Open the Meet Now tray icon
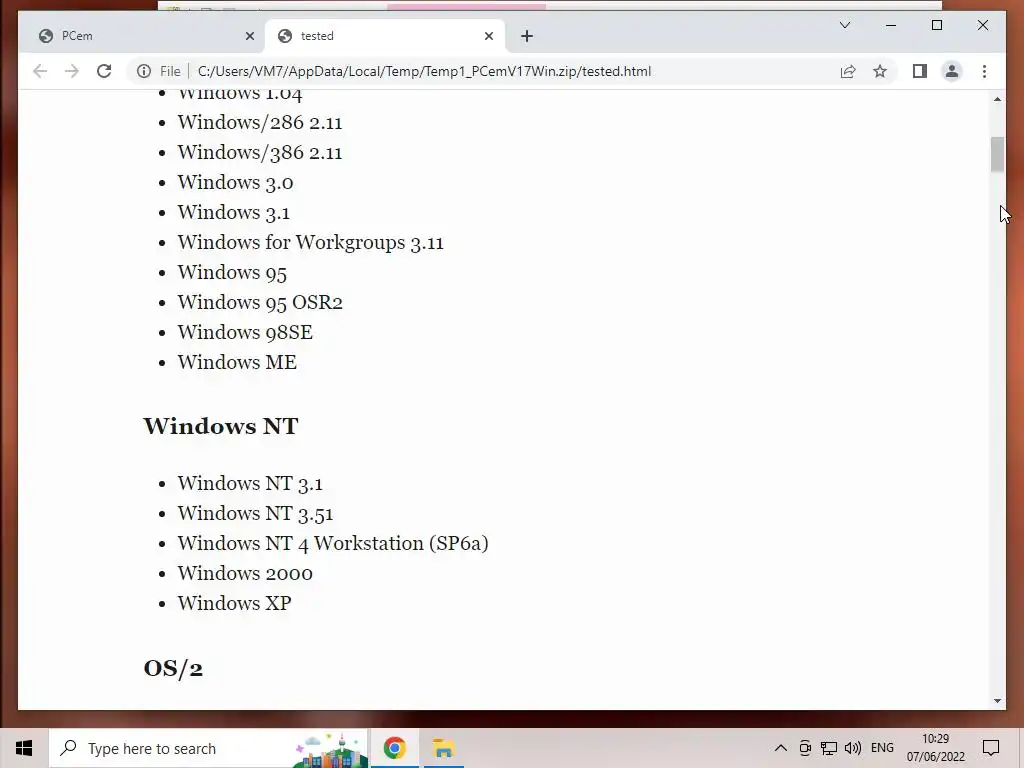The width and height of the screenshot is (1024, 768). pyautogui.click(x=805, y=748)
